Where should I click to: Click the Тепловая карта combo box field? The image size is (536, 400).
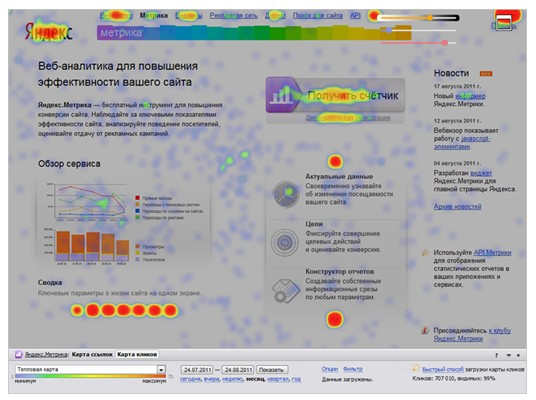pyautogui.click(x=90, y=369)
